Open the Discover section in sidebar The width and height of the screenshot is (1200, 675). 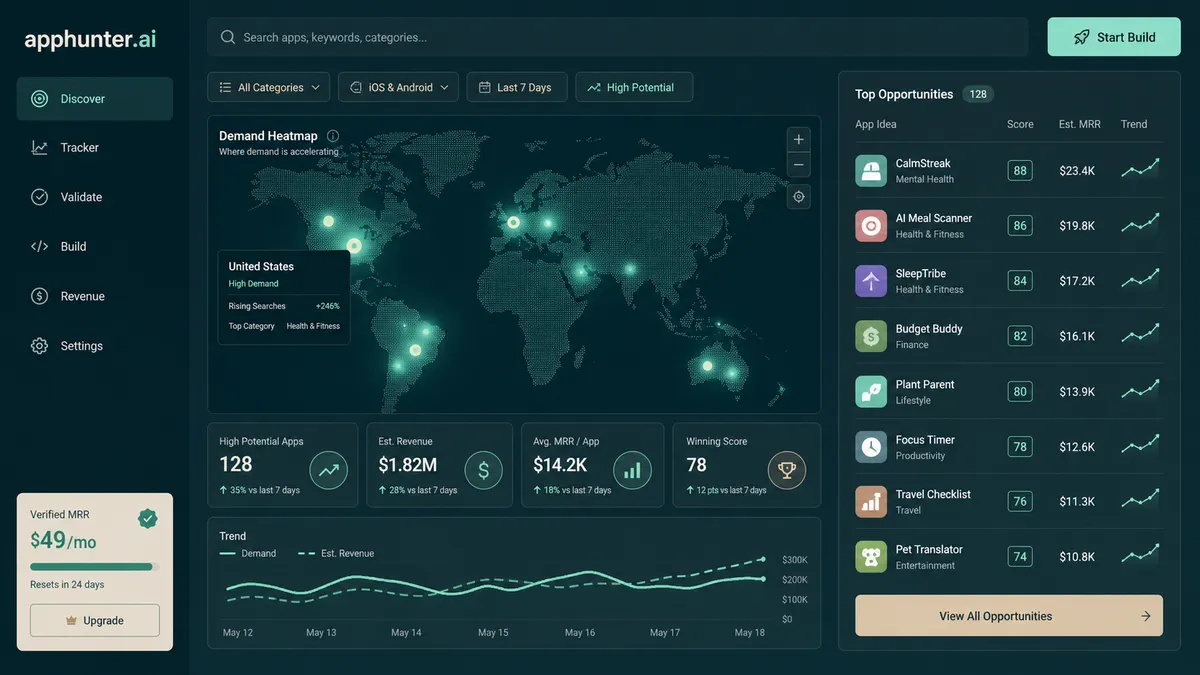94,99
